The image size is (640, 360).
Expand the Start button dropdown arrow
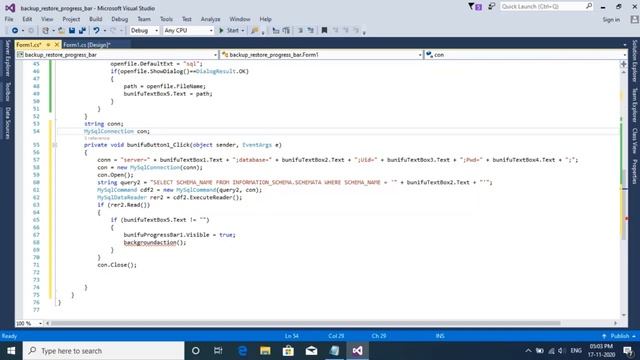pos(242,31)
